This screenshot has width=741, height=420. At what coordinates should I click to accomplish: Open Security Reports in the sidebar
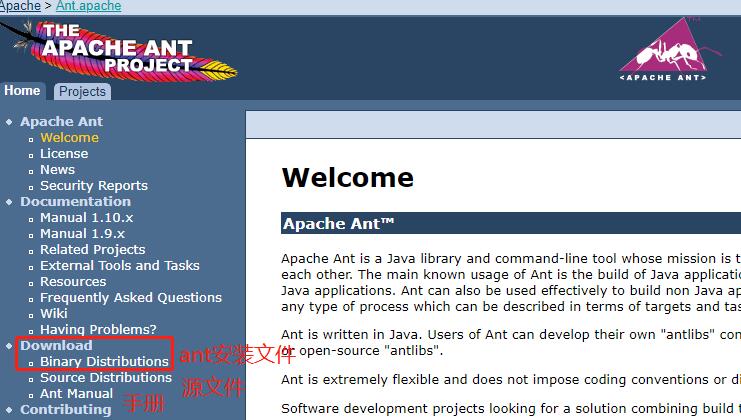pyautogui.click(x=94, y=186)
